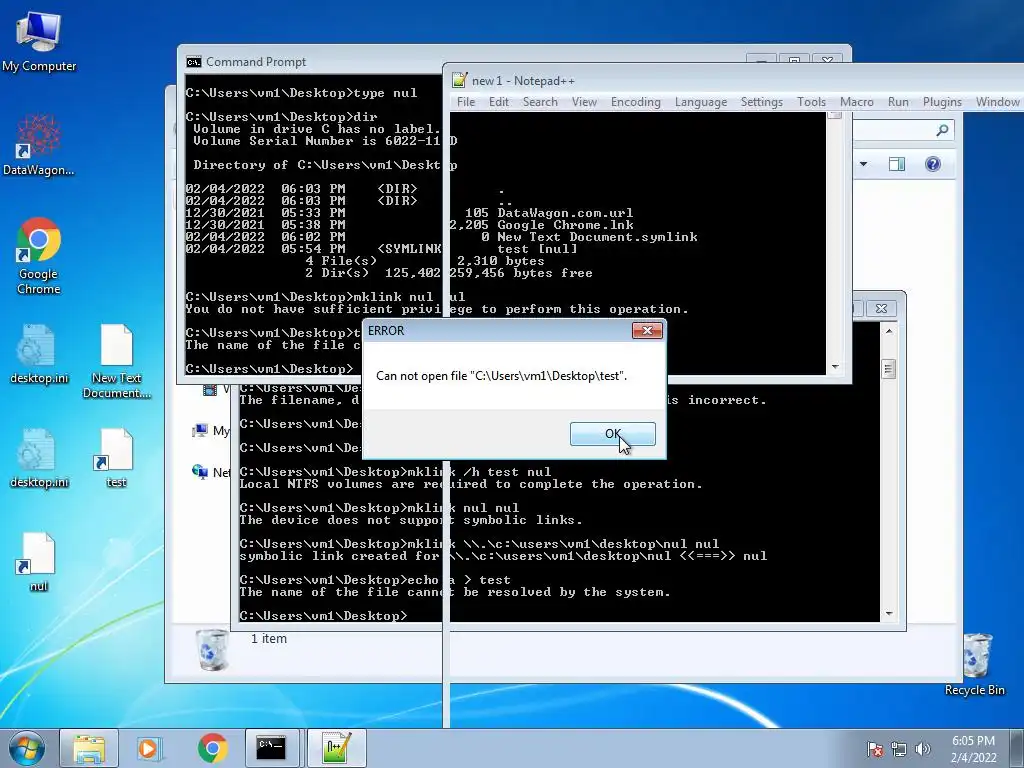Open the Encoding menu in Notepad++
Image resolution: width=1024 pixels, height=768 pixels.
pyautogui.click(x=635, y=102)
